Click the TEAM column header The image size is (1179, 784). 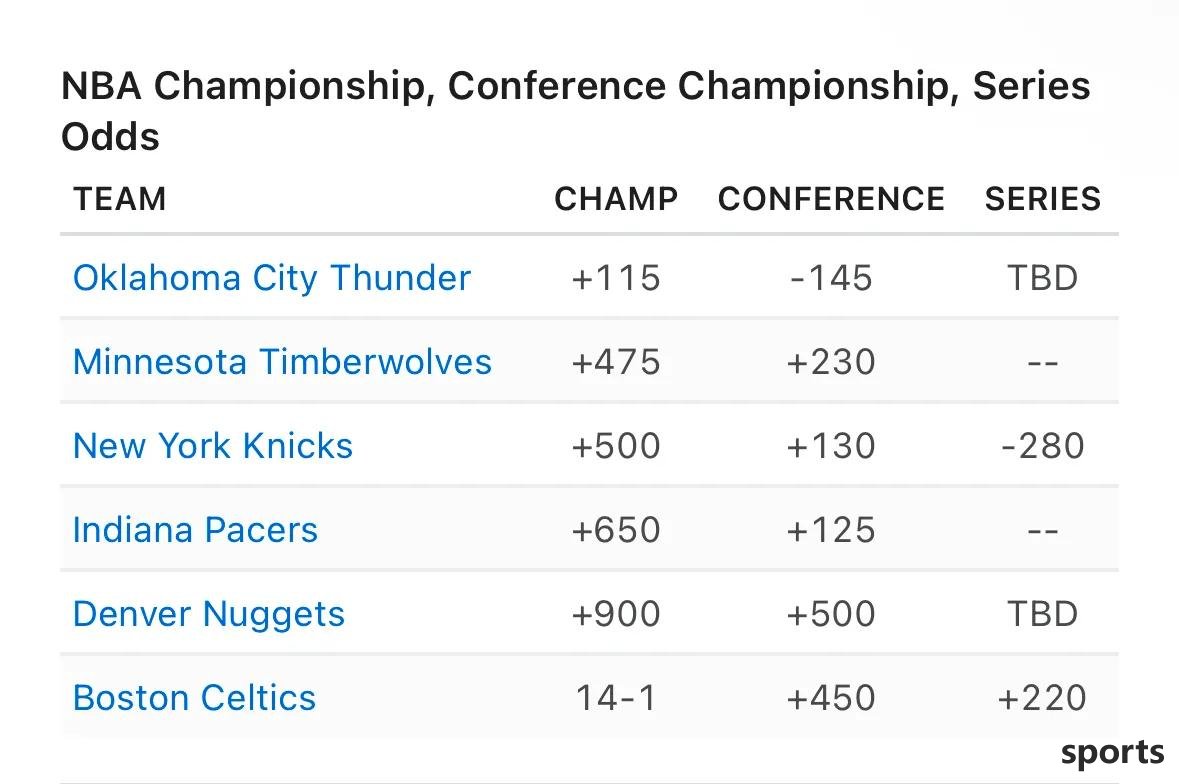click(x=120, y=199)
